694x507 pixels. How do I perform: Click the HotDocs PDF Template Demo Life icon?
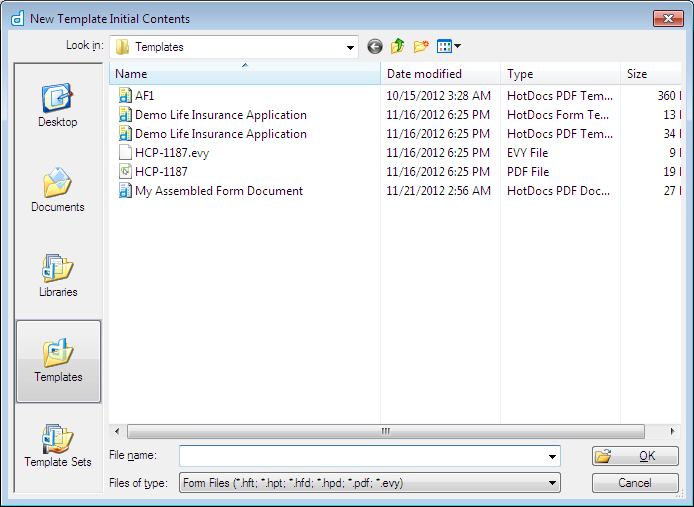125,134
